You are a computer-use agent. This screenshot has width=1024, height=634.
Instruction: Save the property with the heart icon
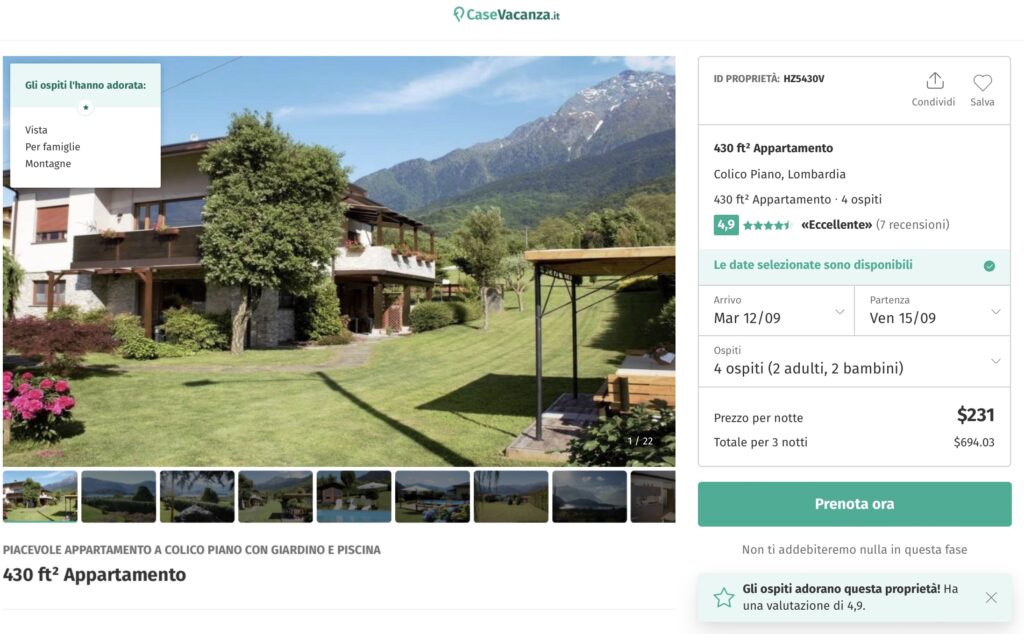click(982, 82)
